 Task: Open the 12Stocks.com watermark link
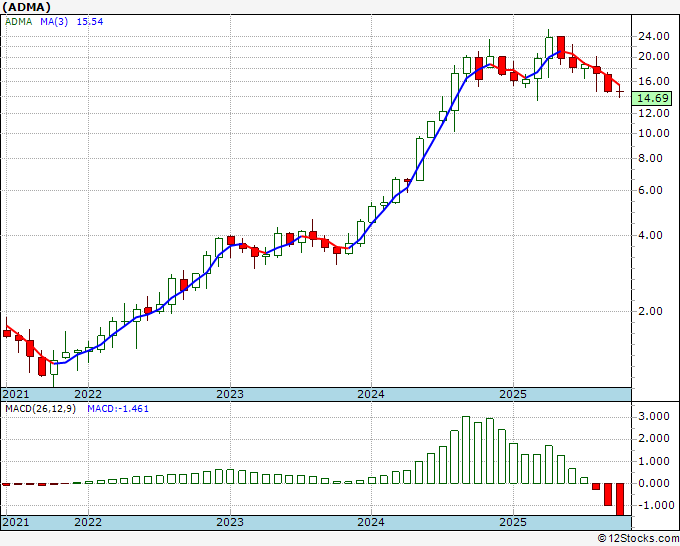pyautogui.click(x=638, y=538)
